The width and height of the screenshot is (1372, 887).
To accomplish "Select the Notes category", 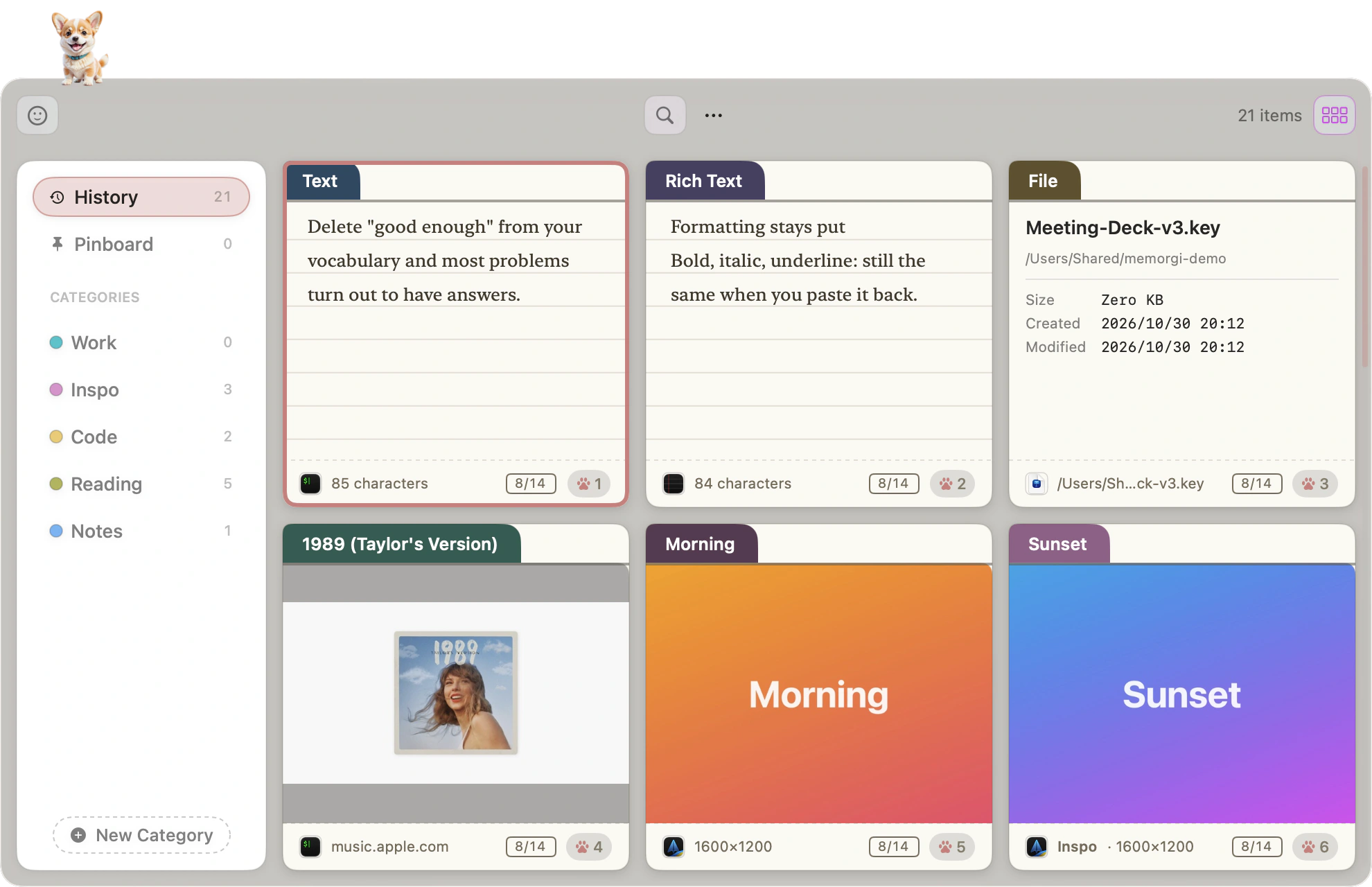I will [x=141, y=531].
